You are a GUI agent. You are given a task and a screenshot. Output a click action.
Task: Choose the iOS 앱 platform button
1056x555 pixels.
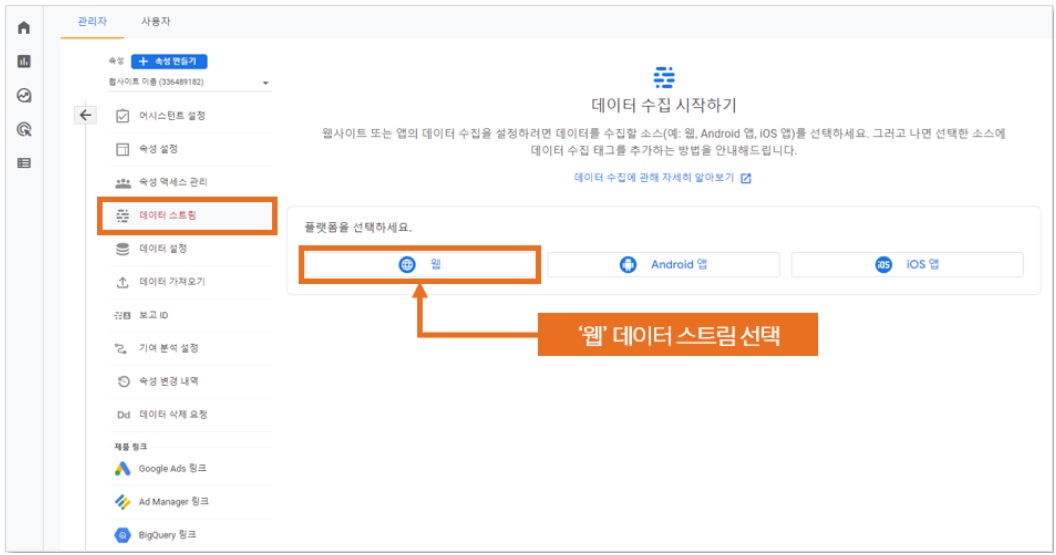point(907,265)
